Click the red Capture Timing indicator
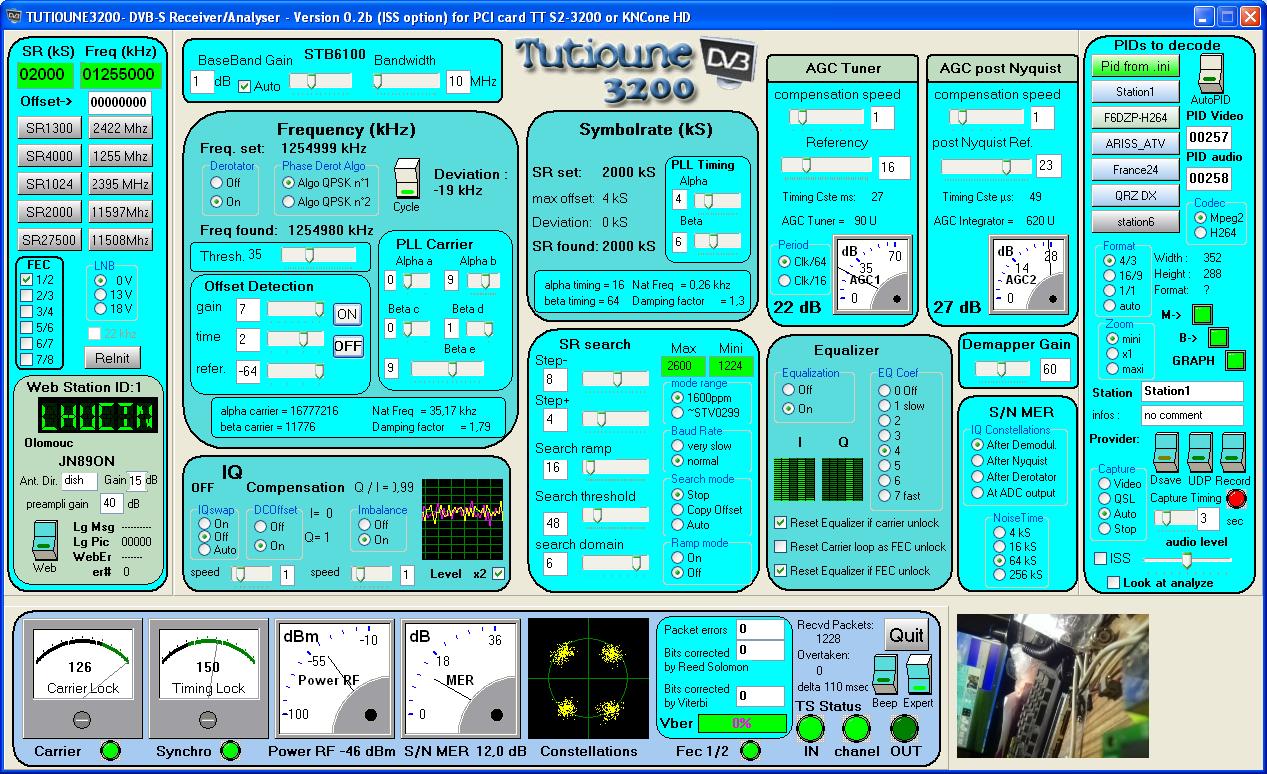 (x=1237, y=498)
